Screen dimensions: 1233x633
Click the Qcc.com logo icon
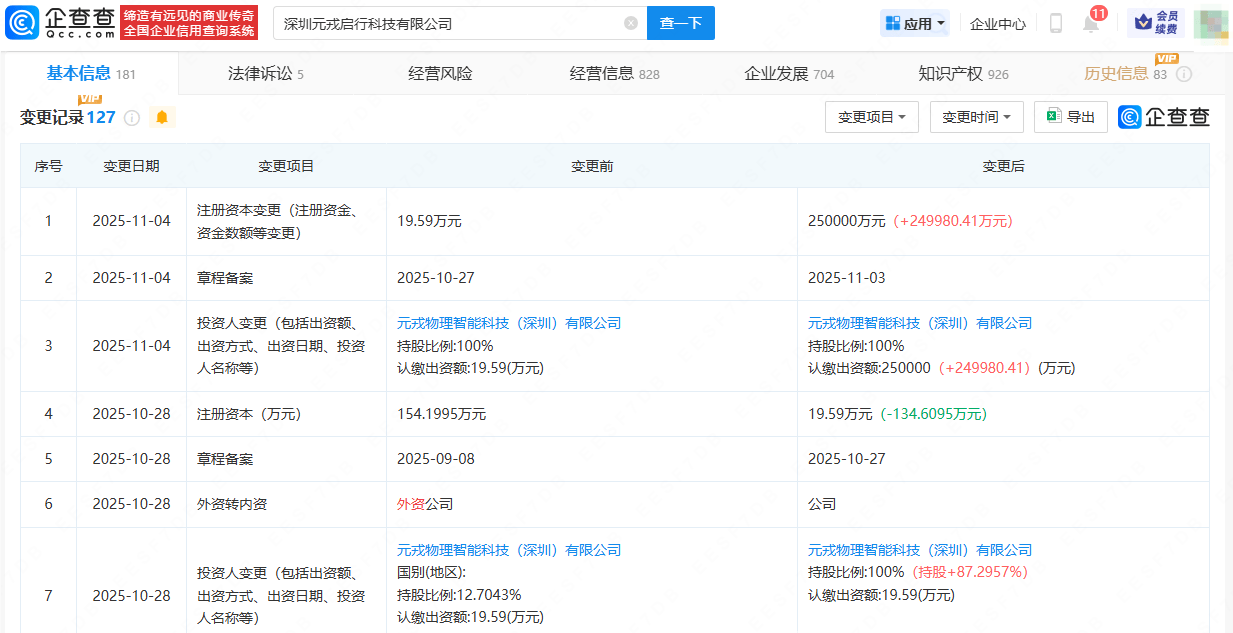click(x=22, y=22)
